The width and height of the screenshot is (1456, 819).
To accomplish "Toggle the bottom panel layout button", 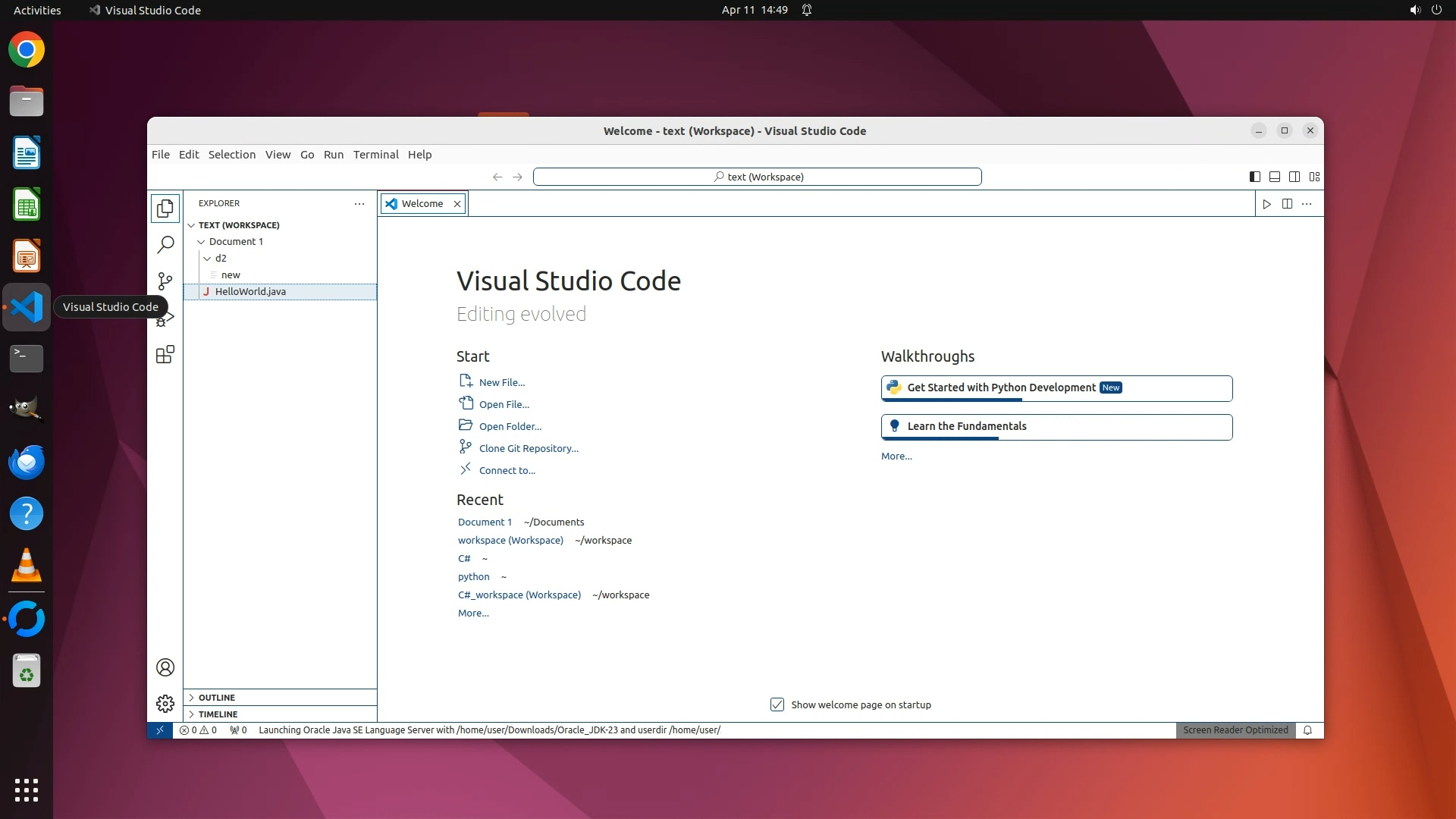I will click(1275, 177).
